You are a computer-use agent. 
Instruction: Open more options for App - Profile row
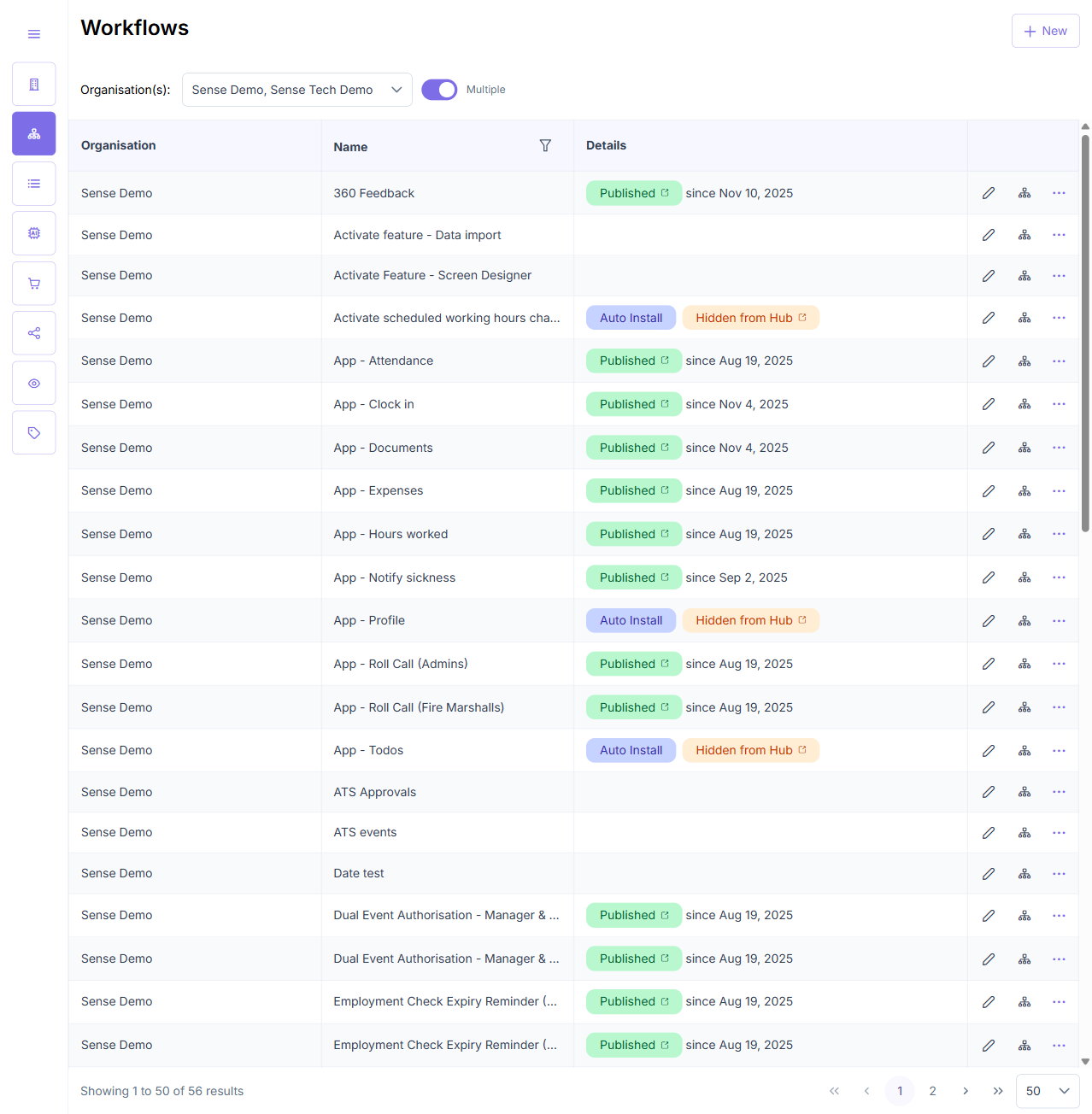click(1059, 620)
